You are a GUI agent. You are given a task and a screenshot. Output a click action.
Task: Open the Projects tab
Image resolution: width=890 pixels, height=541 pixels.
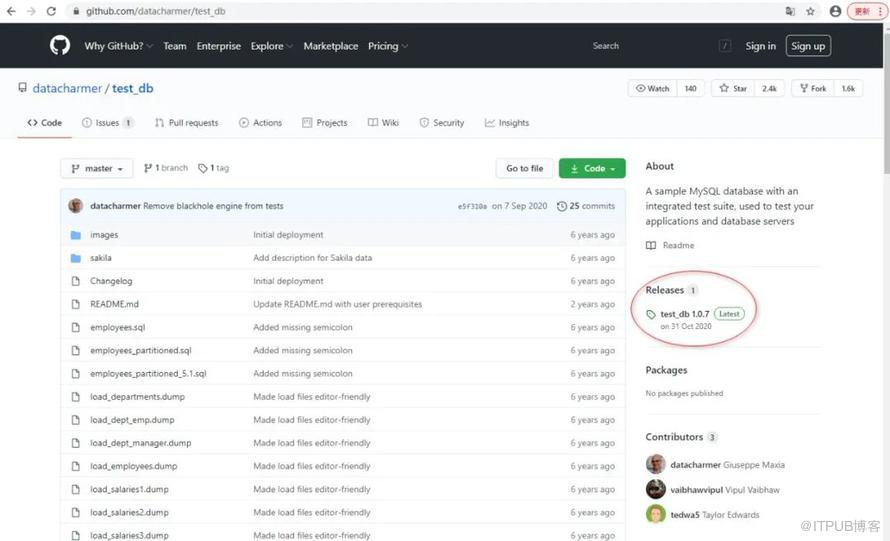(x=325, y=123)
